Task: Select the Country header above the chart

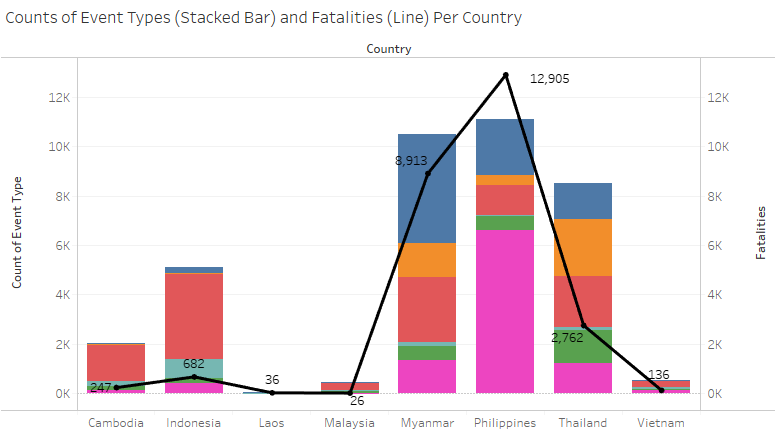Action: [x=388, y=48]
